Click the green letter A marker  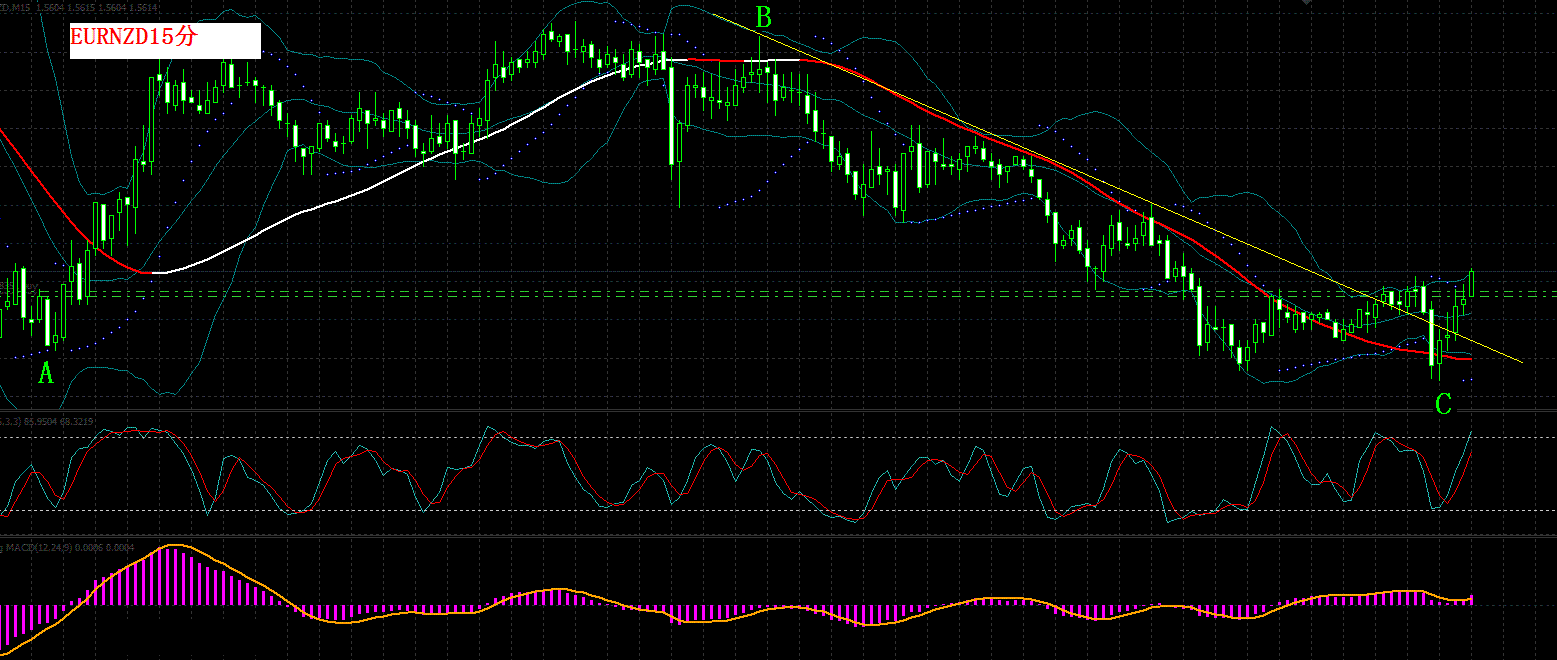45,374
